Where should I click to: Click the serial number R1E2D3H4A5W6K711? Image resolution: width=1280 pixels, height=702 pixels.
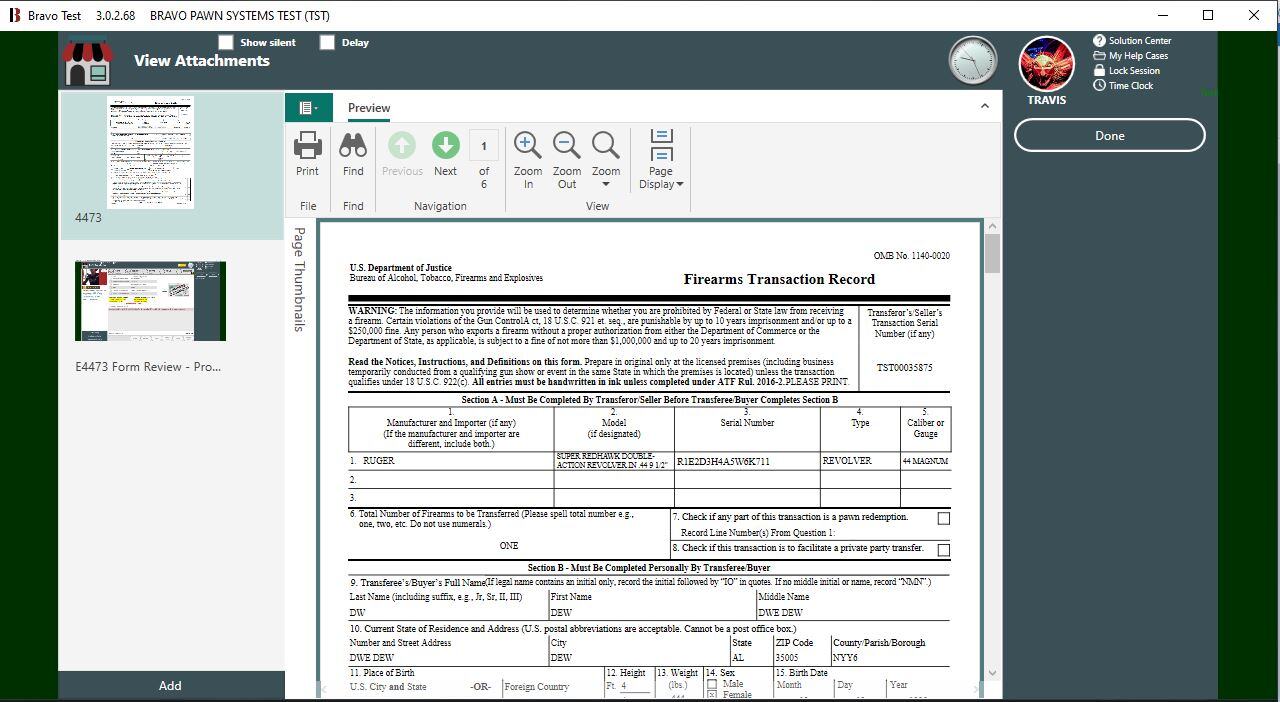[723, 462]
